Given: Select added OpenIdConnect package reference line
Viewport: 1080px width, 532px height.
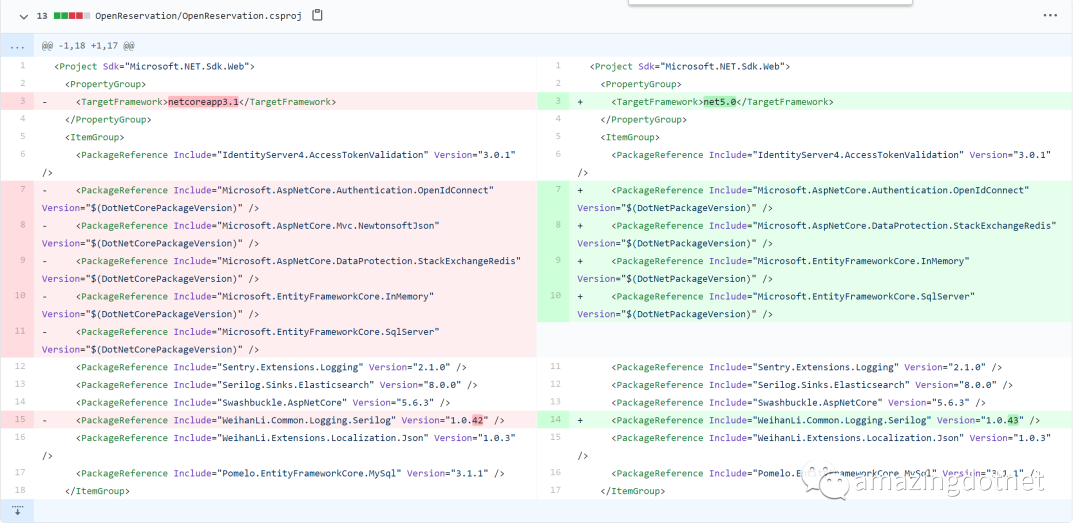Looking at the screenshot, I should (821, 198).
